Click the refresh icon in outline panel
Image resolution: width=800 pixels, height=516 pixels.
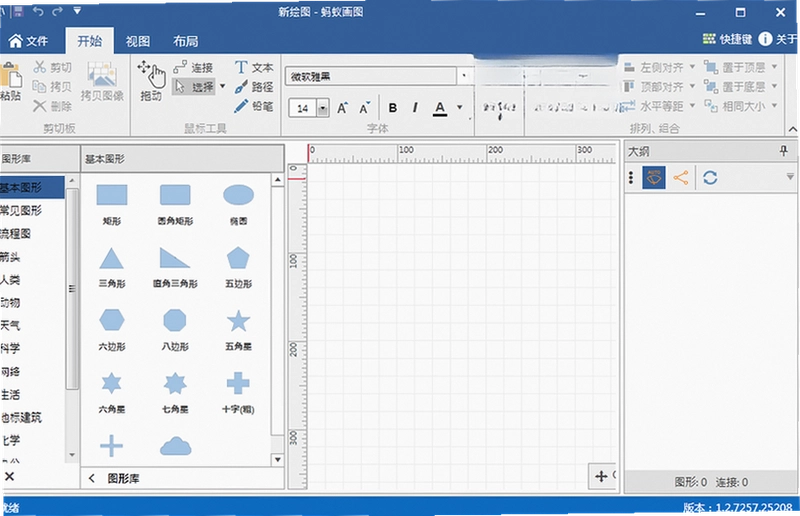pos(710,178)
